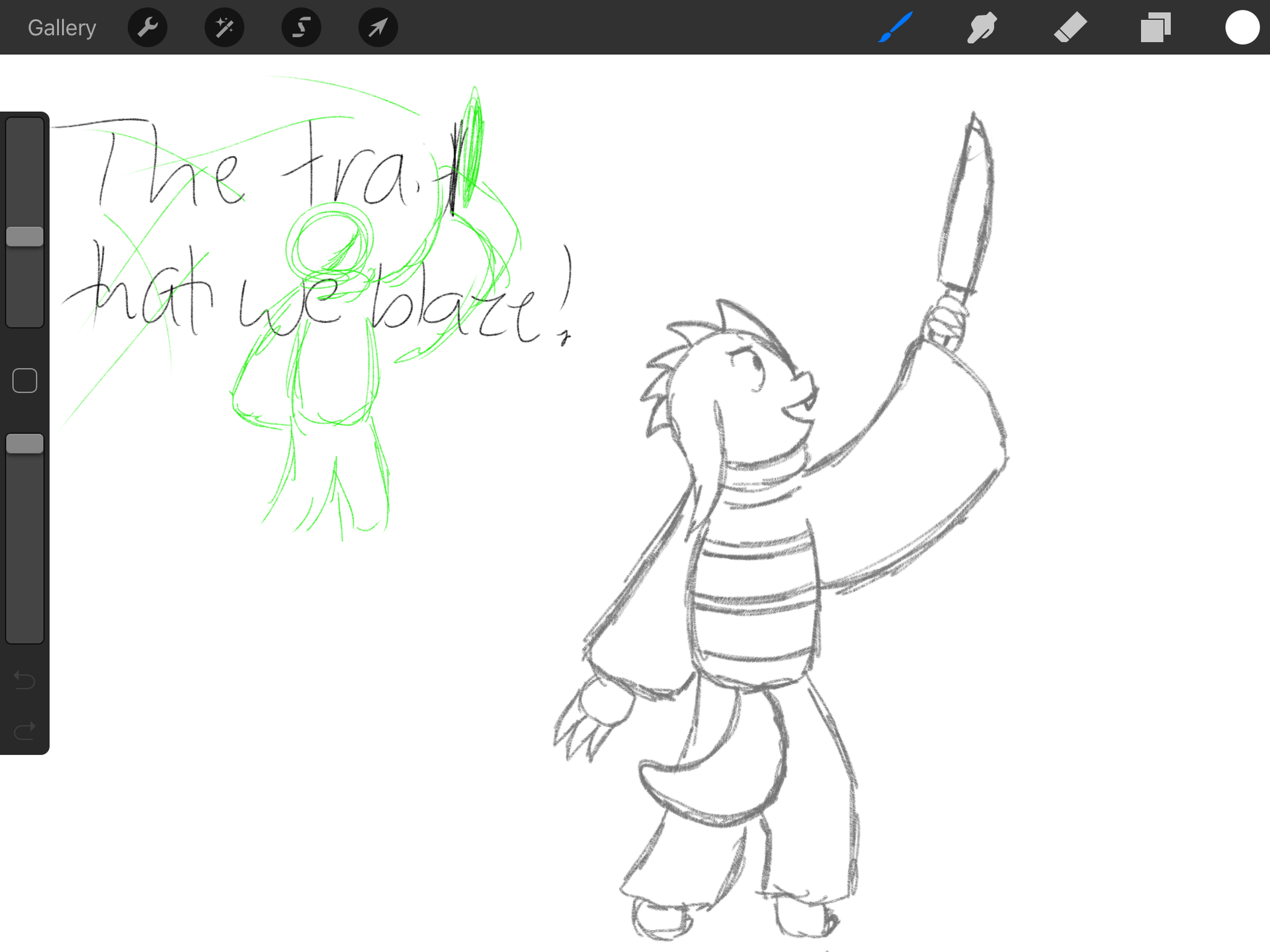
Task: Open the Adjustments magic wand menu
Action: [224, 27]
